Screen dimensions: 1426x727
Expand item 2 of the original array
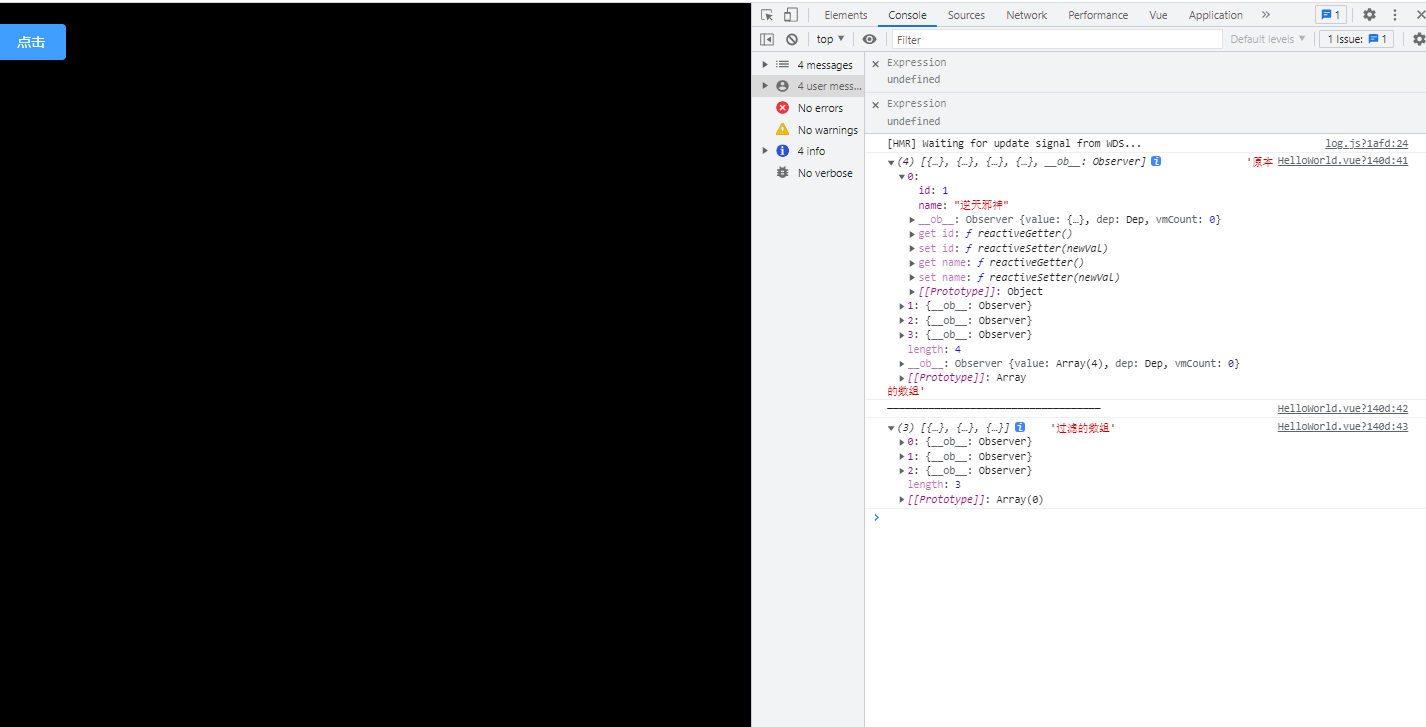(x=902, y=321)
